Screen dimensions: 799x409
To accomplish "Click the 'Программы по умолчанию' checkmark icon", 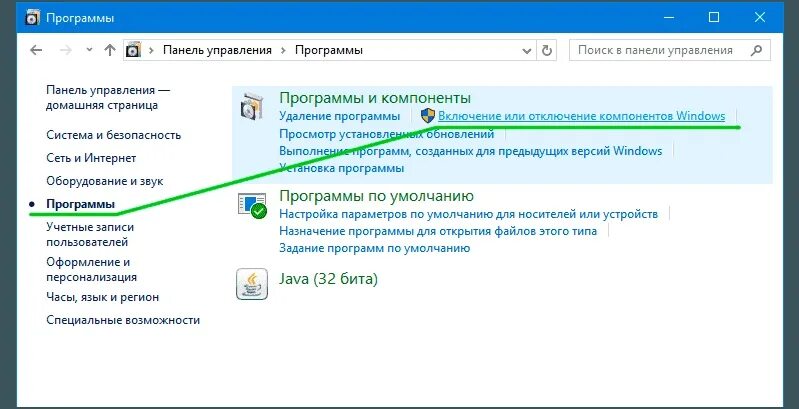I will tap(253, 206).
